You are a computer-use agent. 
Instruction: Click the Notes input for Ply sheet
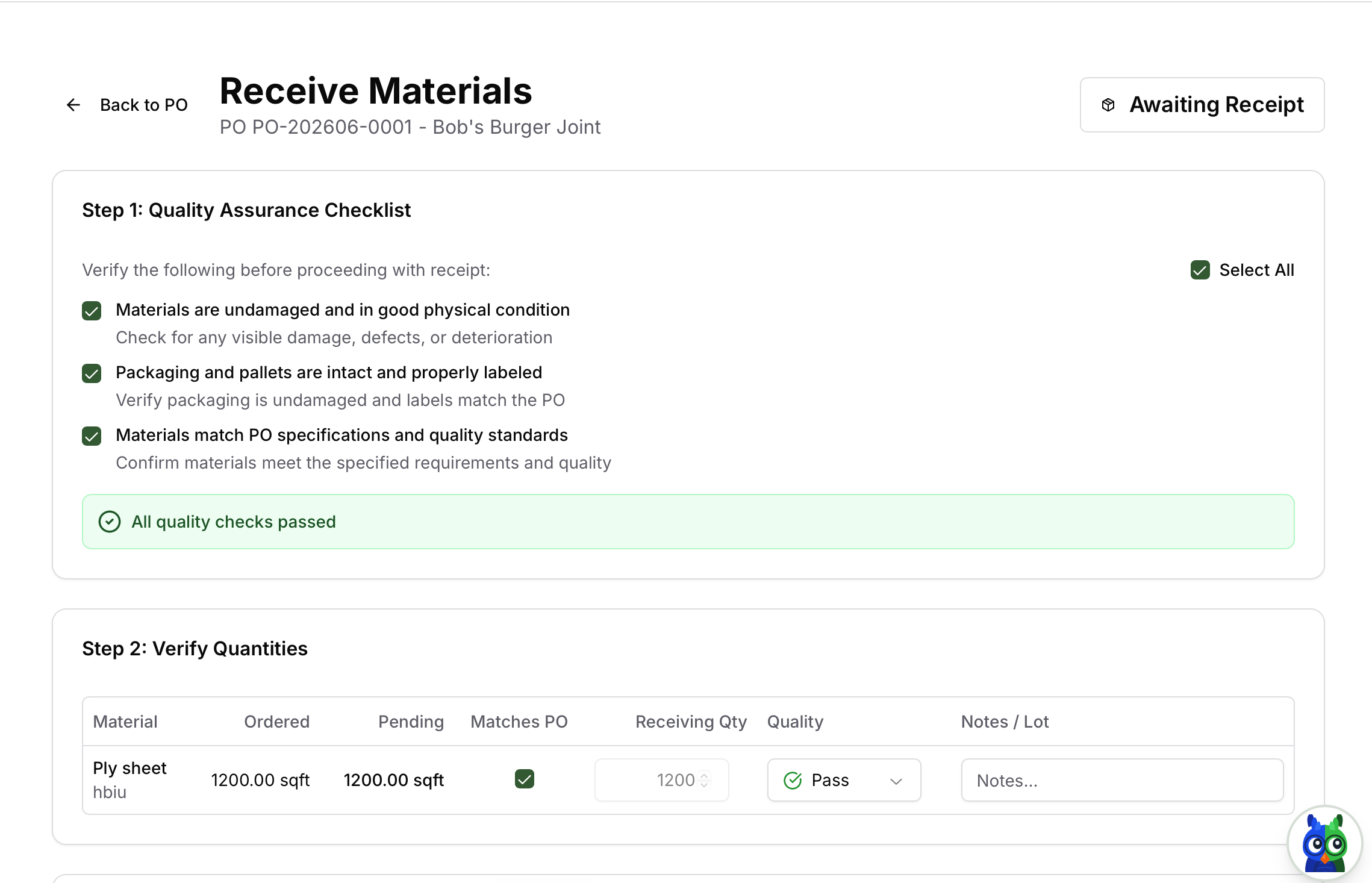pos(1122,780)
